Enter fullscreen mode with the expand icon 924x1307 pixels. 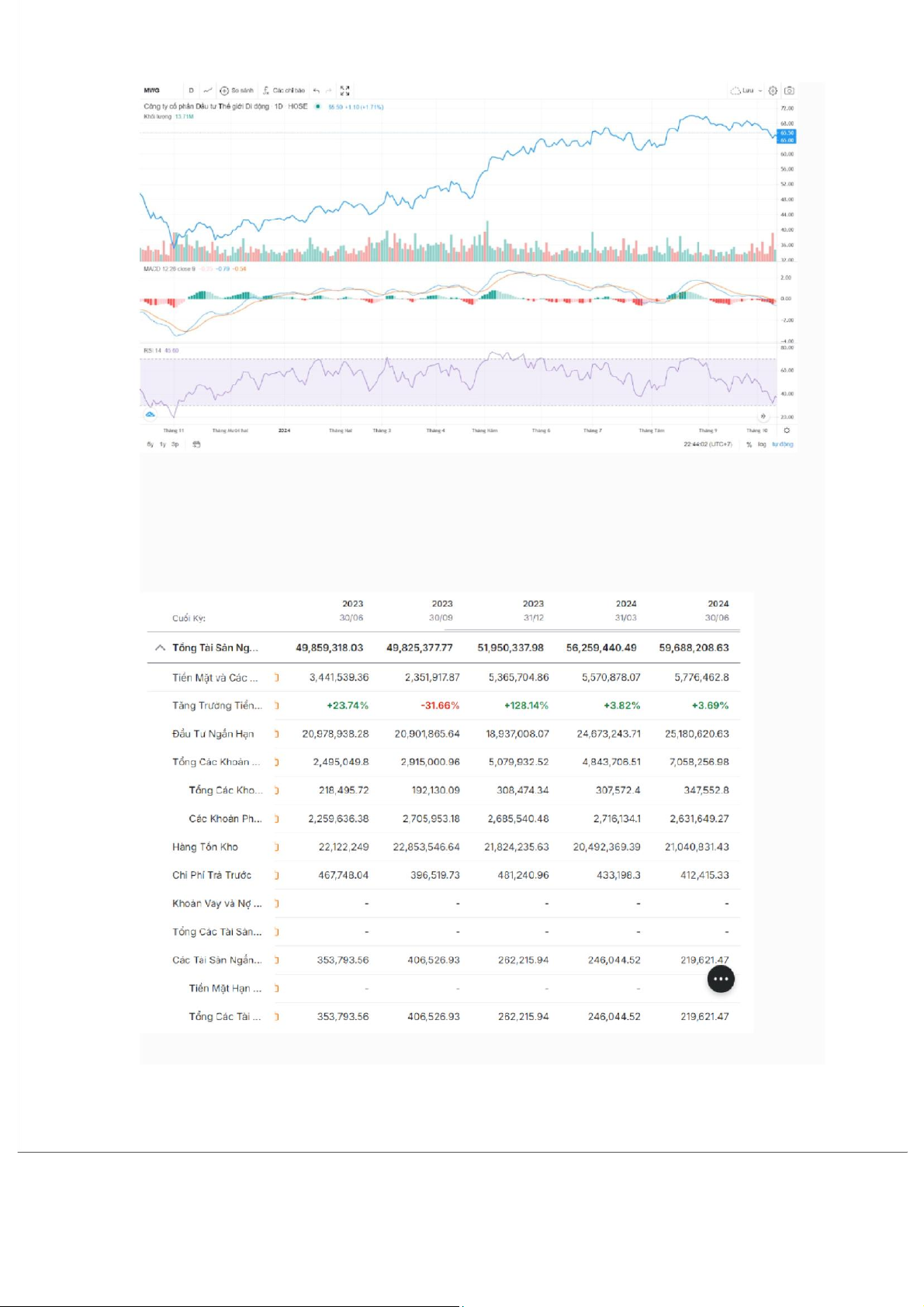click(345, 91)
